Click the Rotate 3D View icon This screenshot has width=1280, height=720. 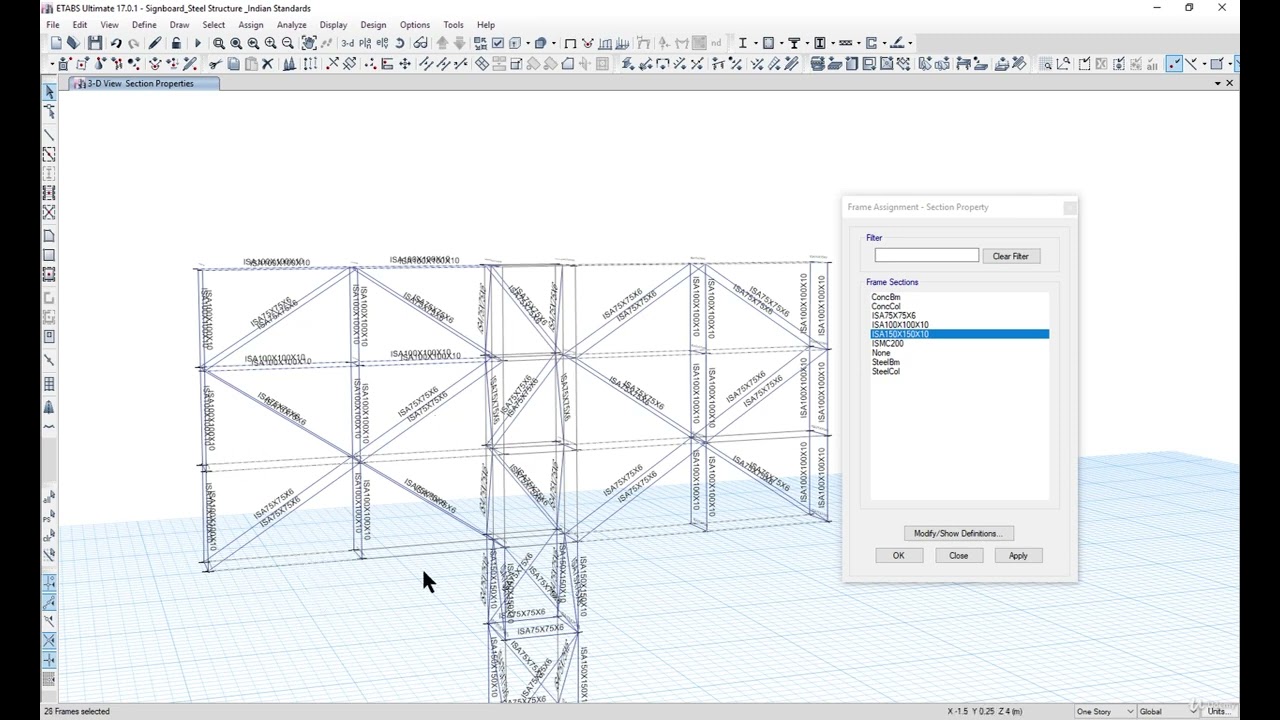click(x=399, y=43)
